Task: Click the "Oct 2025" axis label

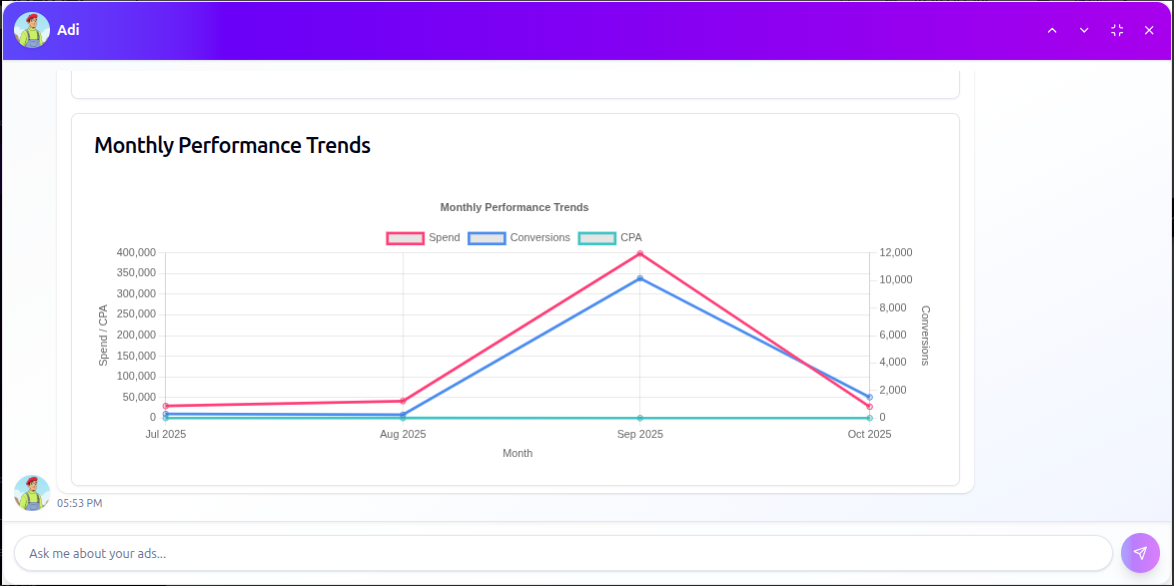Action: point(869,434)
